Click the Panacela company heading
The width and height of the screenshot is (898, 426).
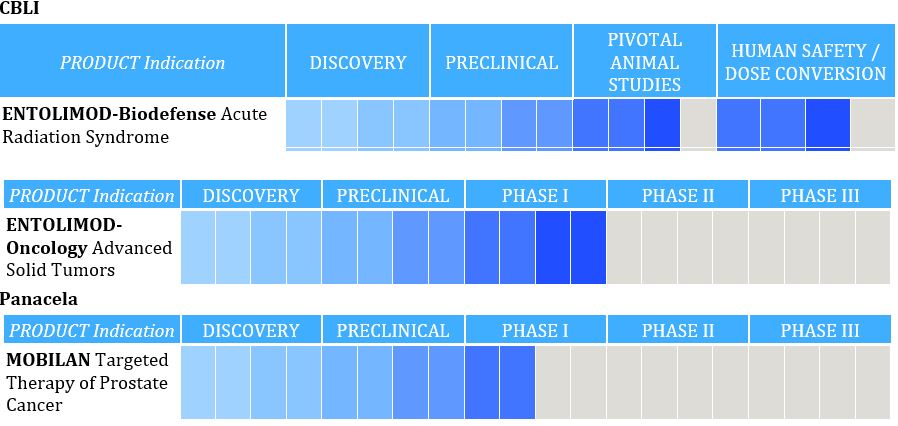(x=39, y=299)
